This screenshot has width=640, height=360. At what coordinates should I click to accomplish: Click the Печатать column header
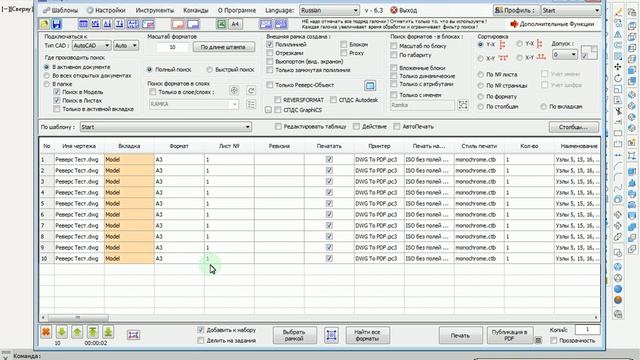[x=329, y=146]
